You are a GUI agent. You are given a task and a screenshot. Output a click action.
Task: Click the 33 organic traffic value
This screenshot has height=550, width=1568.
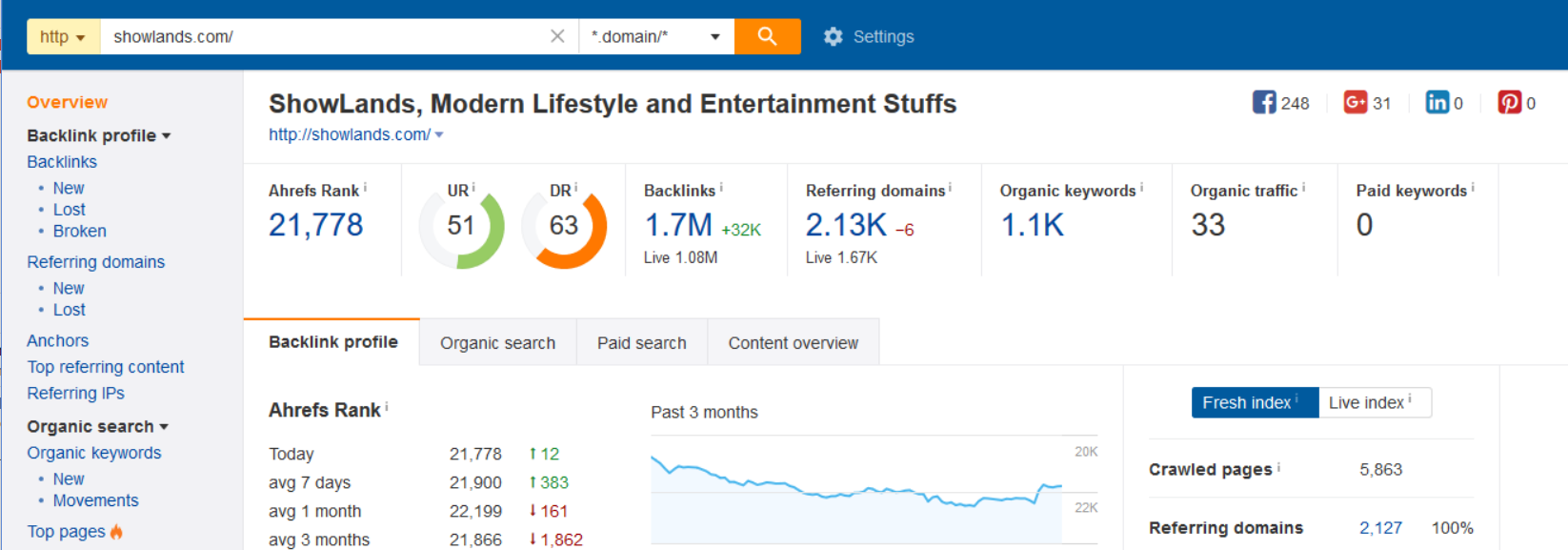tap(1208, 225)
